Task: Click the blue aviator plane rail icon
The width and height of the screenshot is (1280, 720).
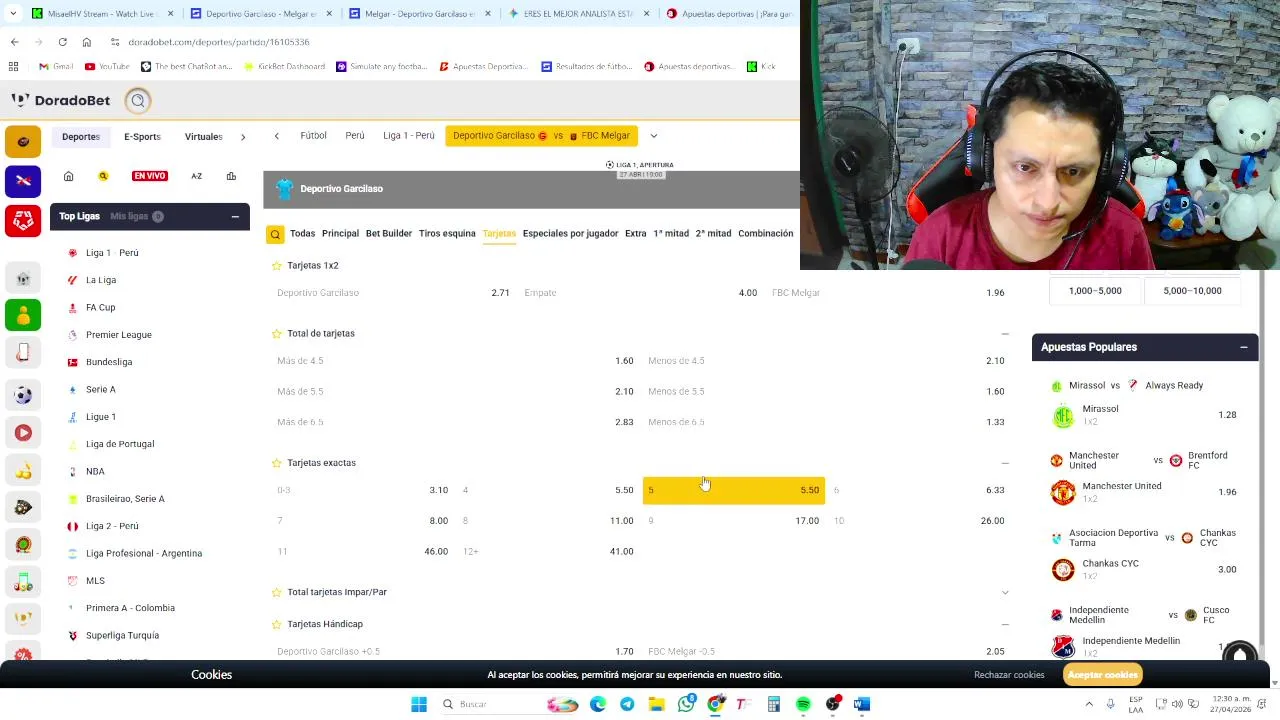Action: click(23, 181)
